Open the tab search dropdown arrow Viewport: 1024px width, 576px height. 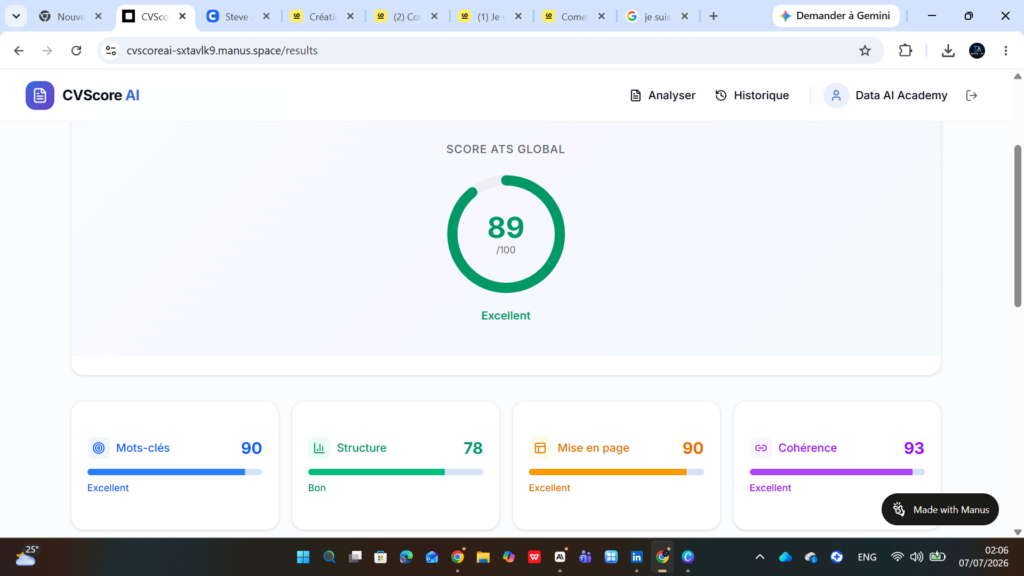coord(16,16)
